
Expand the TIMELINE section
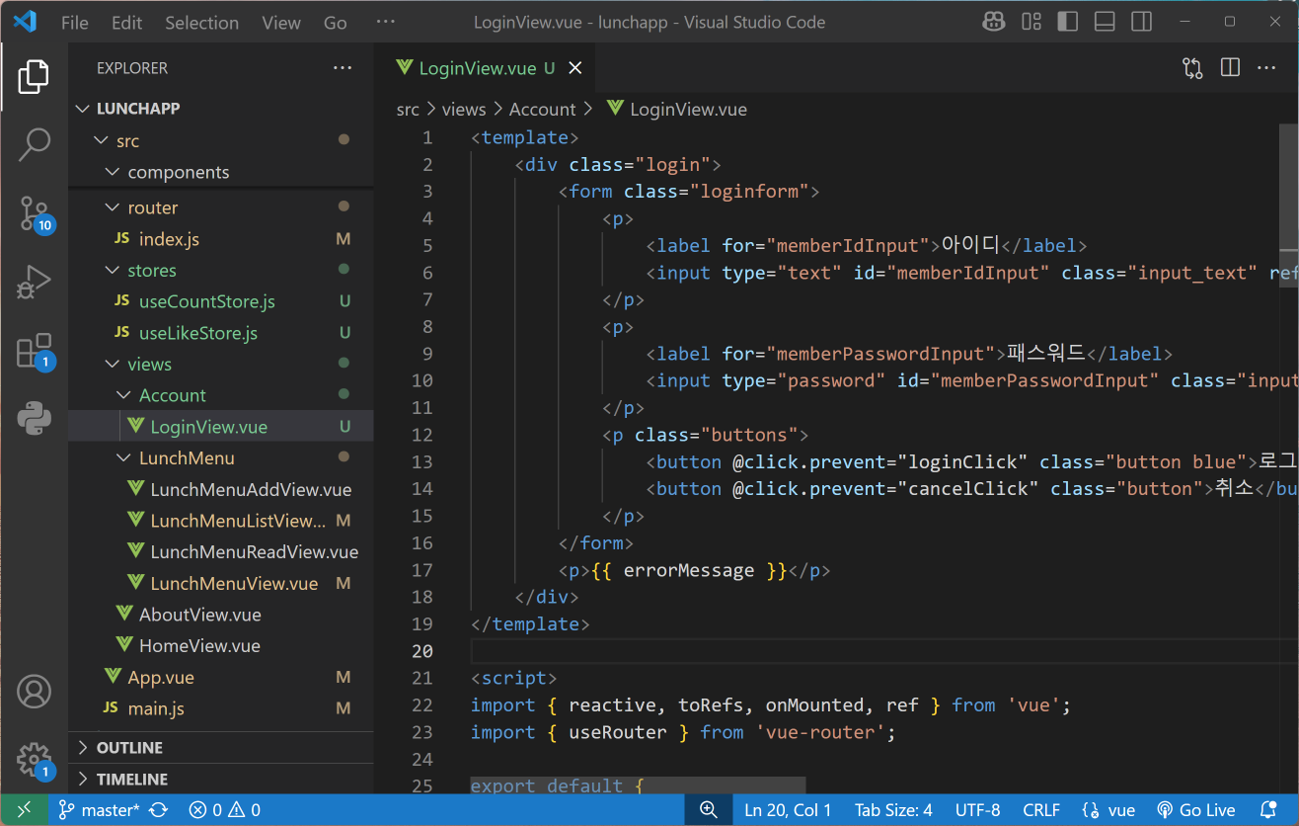[x=221, y=779]
